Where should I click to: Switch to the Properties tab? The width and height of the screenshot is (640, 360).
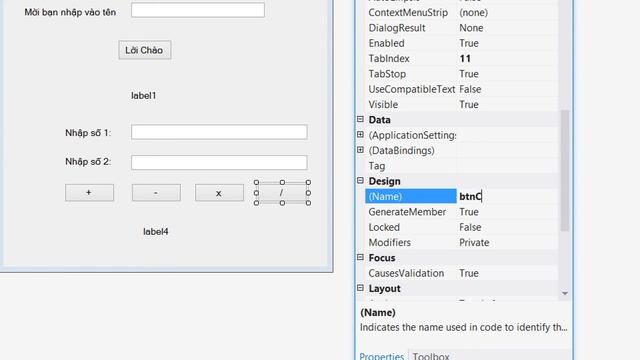381,356
